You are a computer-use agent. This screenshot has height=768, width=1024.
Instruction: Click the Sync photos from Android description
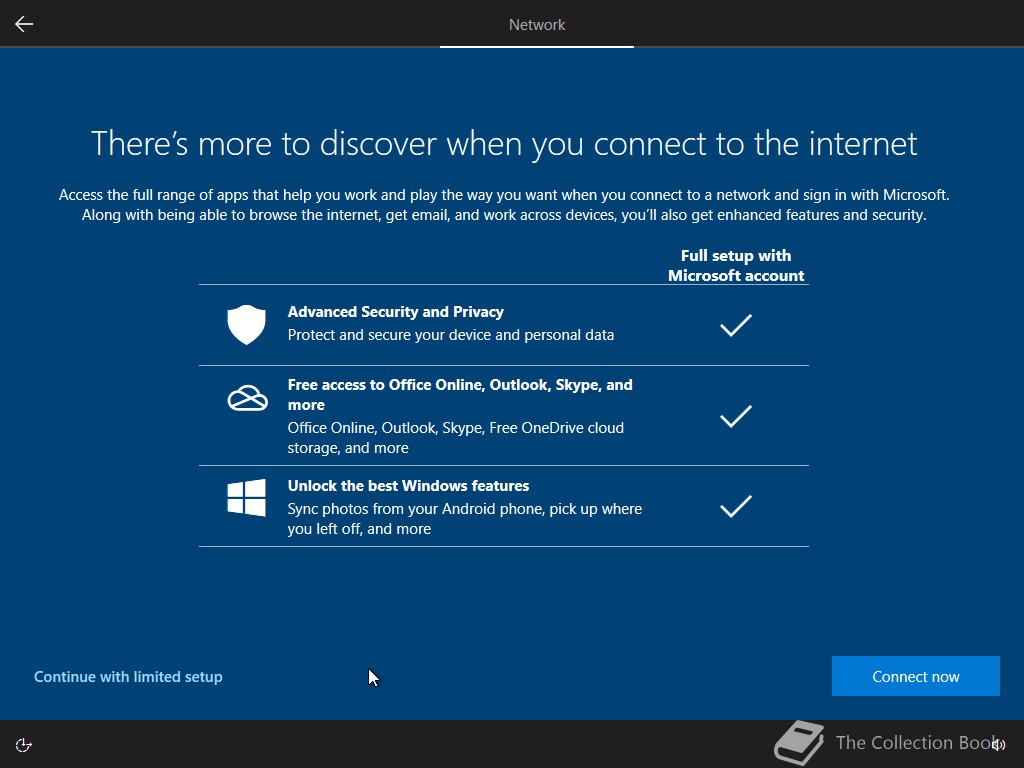(465, 519)
